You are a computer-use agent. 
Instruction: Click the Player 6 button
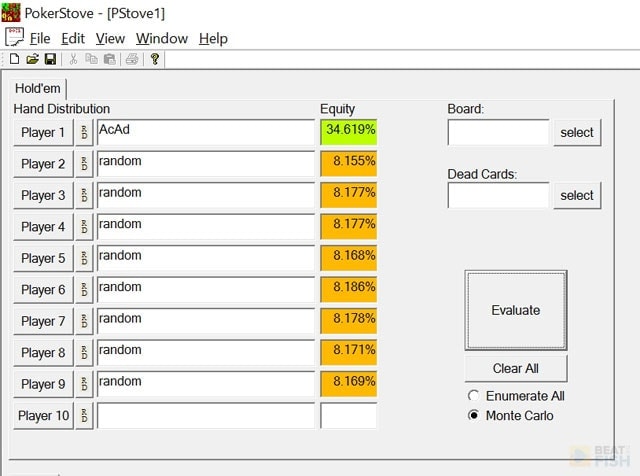click(43, 289)
